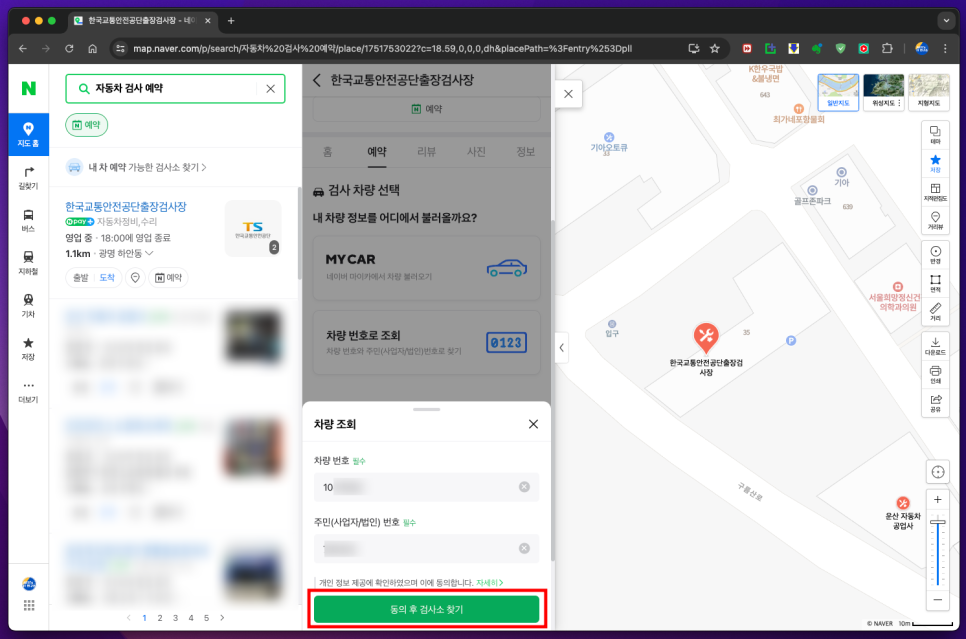The width and height of the screenshot is (966, 639).
Task: Click the location pin icon in the result card
Action: [x=135, y=278]
